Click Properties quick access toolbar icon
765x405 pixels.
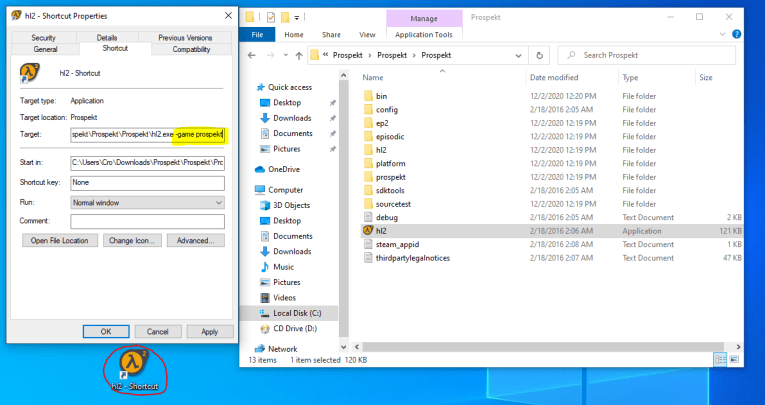tap(271, 18)
